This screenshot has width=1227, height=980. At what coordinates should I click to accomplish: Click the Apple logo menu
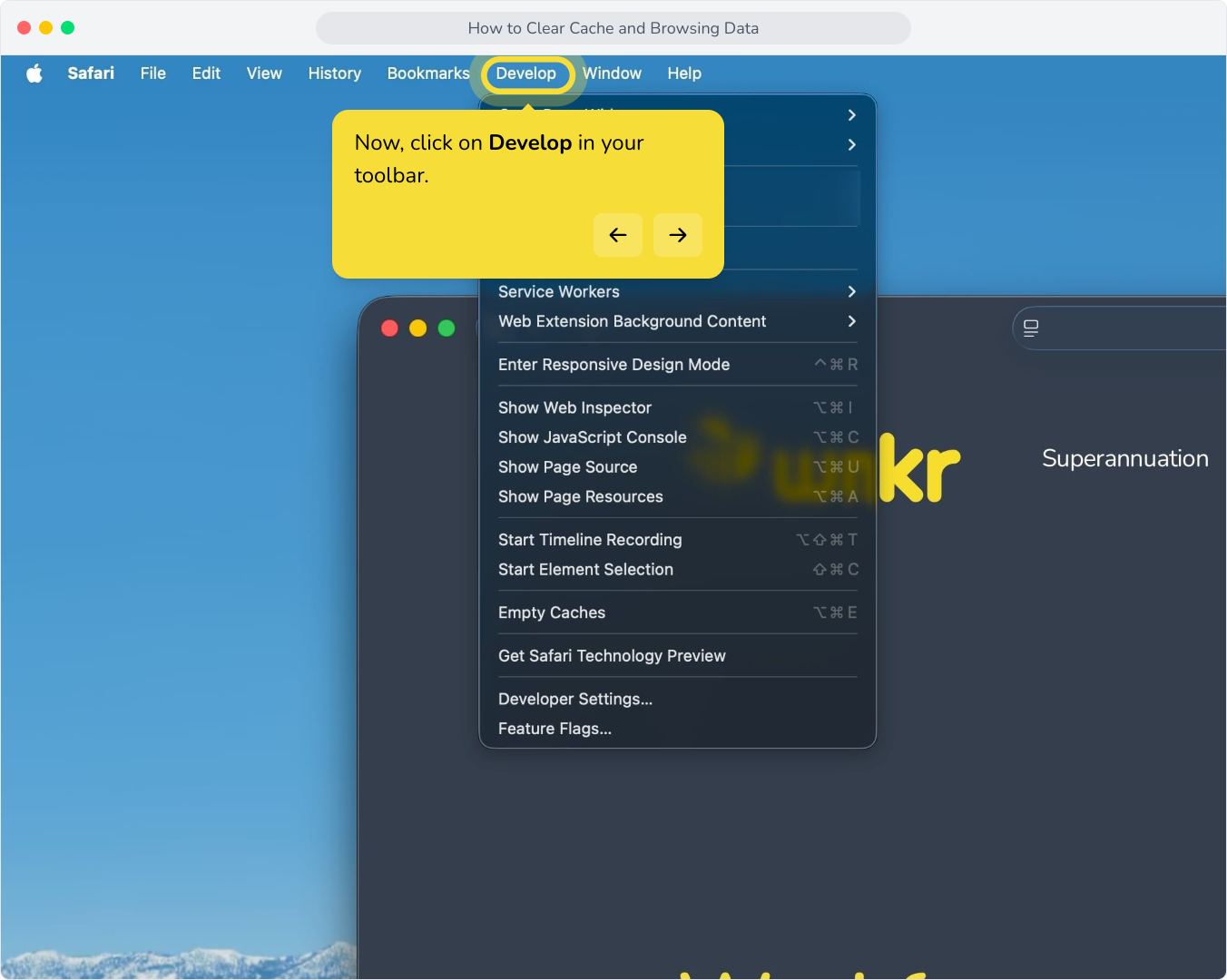[34, 73]
